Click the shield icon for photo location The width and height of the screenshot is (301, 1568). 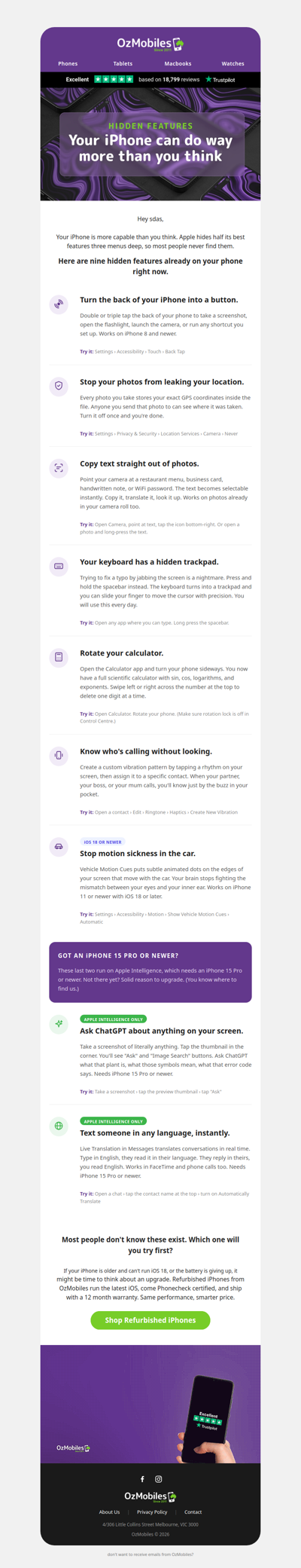click(x=59, y=386)
